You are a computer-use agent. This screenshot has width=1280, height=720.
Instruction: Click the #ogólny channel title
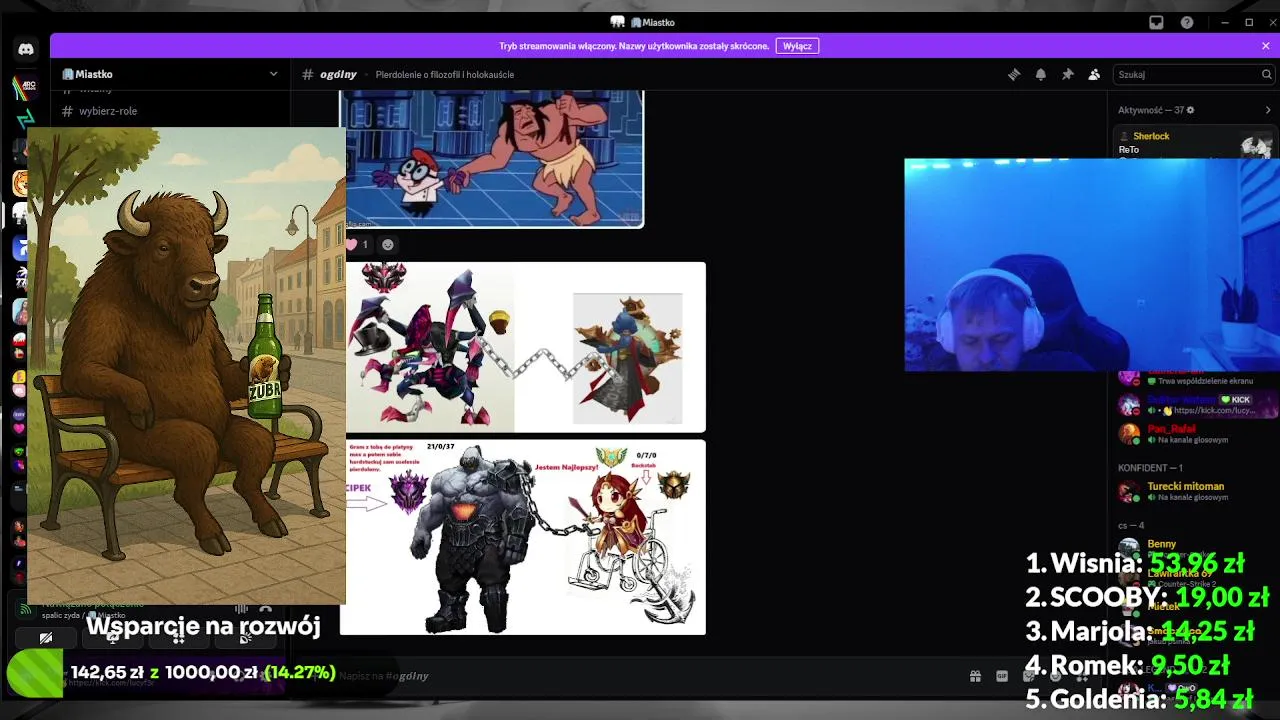click(339, 74)
